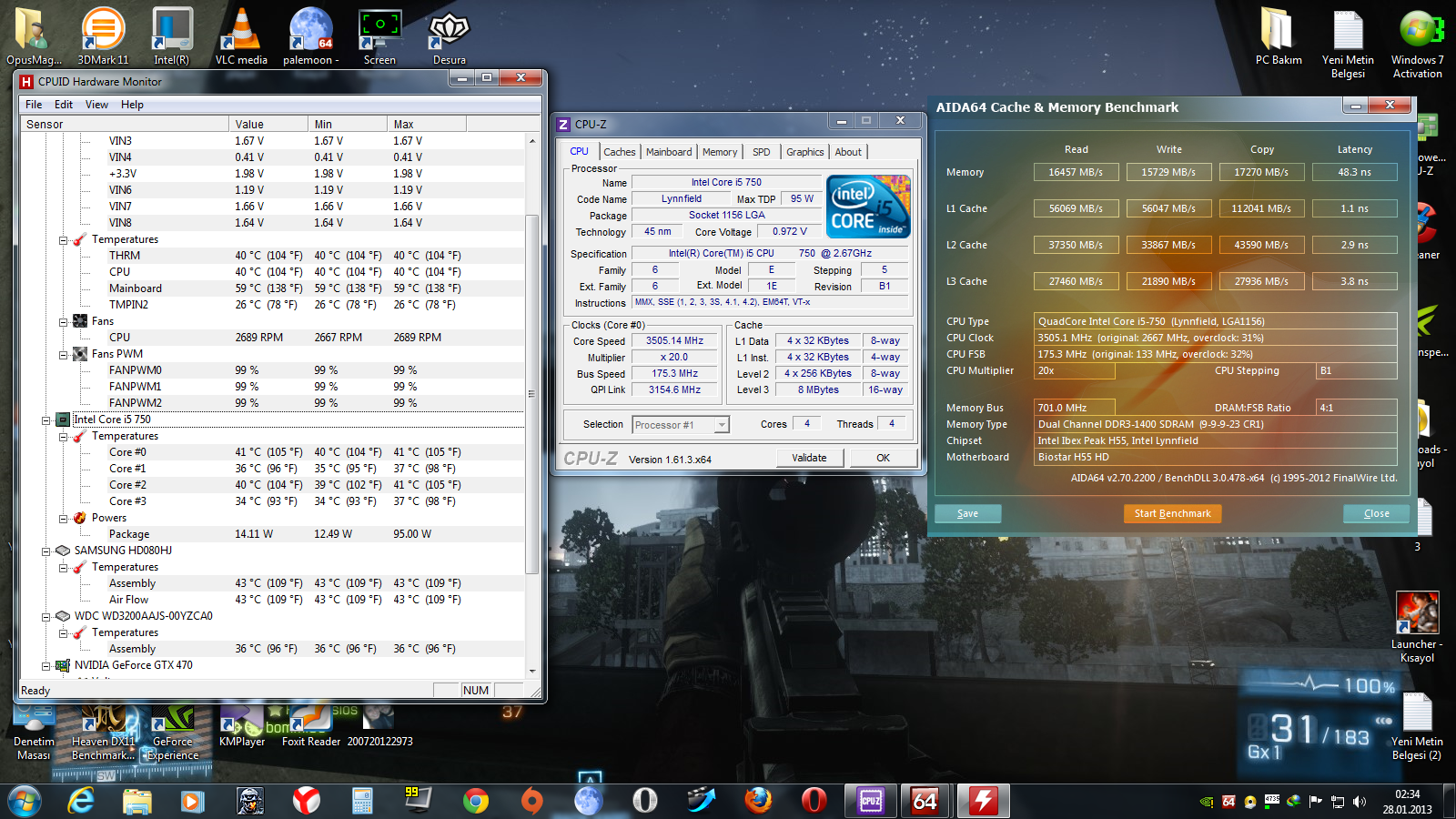Open the Launcher - Kısayol desktop shortcut
Image resolution: width=1456 pixels, height=819 pixels.
(1417, 627)
